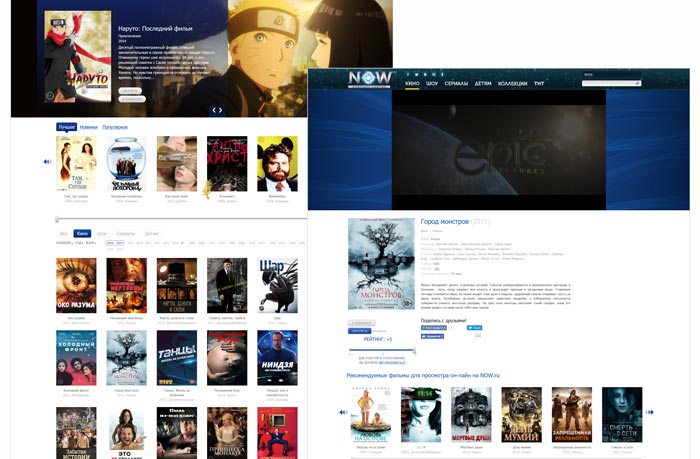Click the NOW logo in the header
This screenshot has width=700, height=459.
(370, 79)
